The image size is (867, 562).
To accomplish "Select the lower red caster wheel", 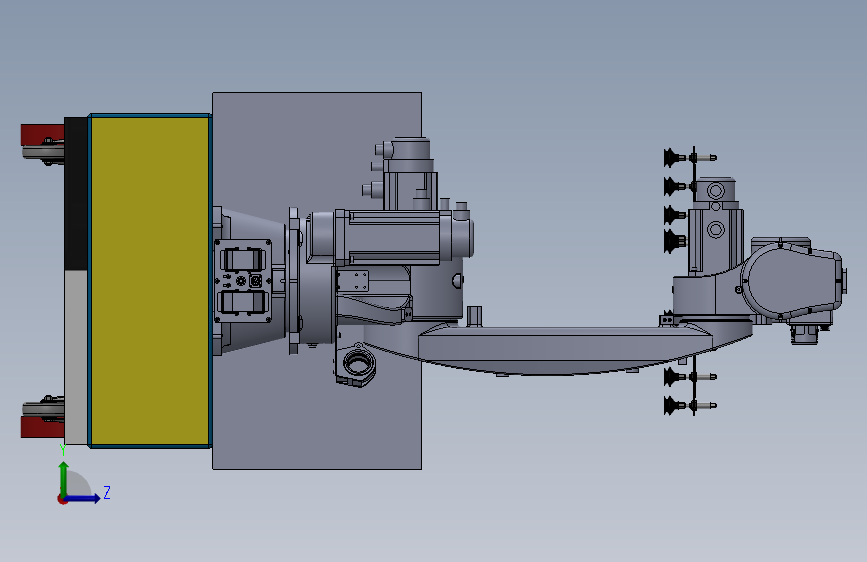I will 42,427.
